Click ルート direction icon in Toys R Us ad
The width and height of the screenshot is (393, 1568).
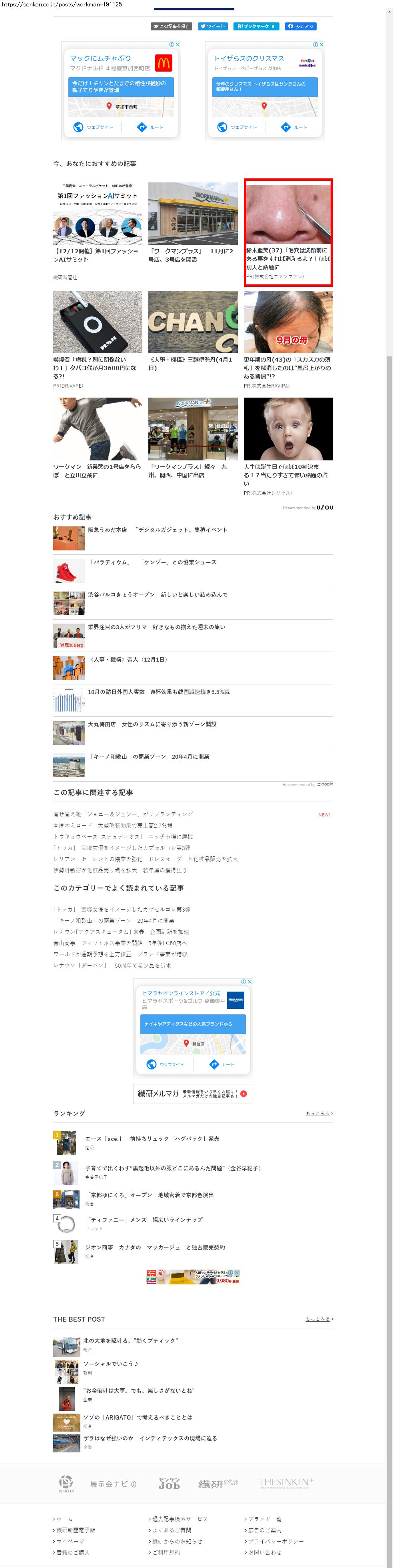coord(285,127)
